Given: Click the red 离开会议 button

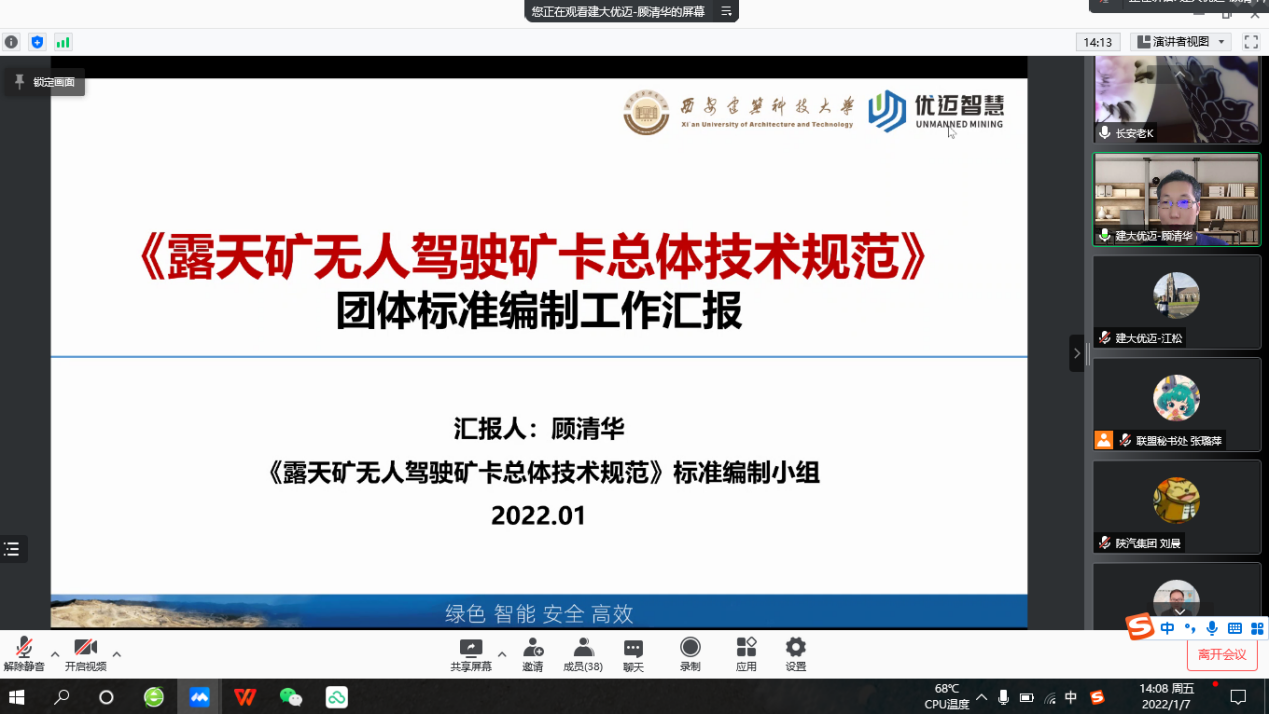Looking at the screenshot, I should point(1222,655).
